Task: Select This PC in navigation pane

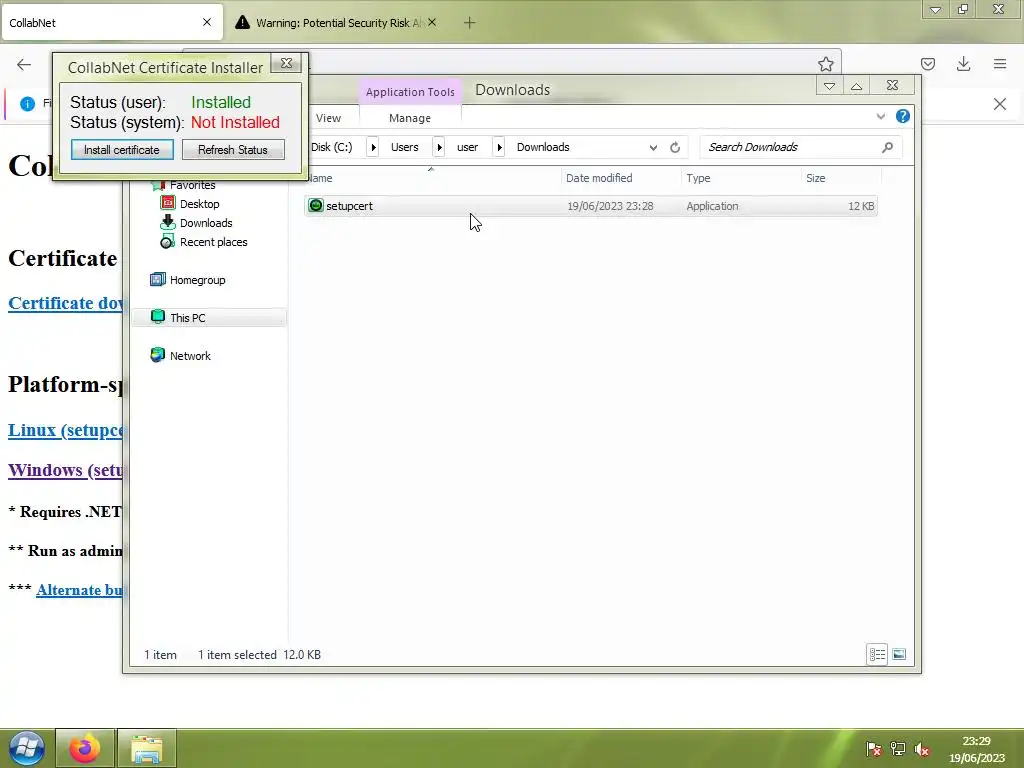Action: [187, 317]
